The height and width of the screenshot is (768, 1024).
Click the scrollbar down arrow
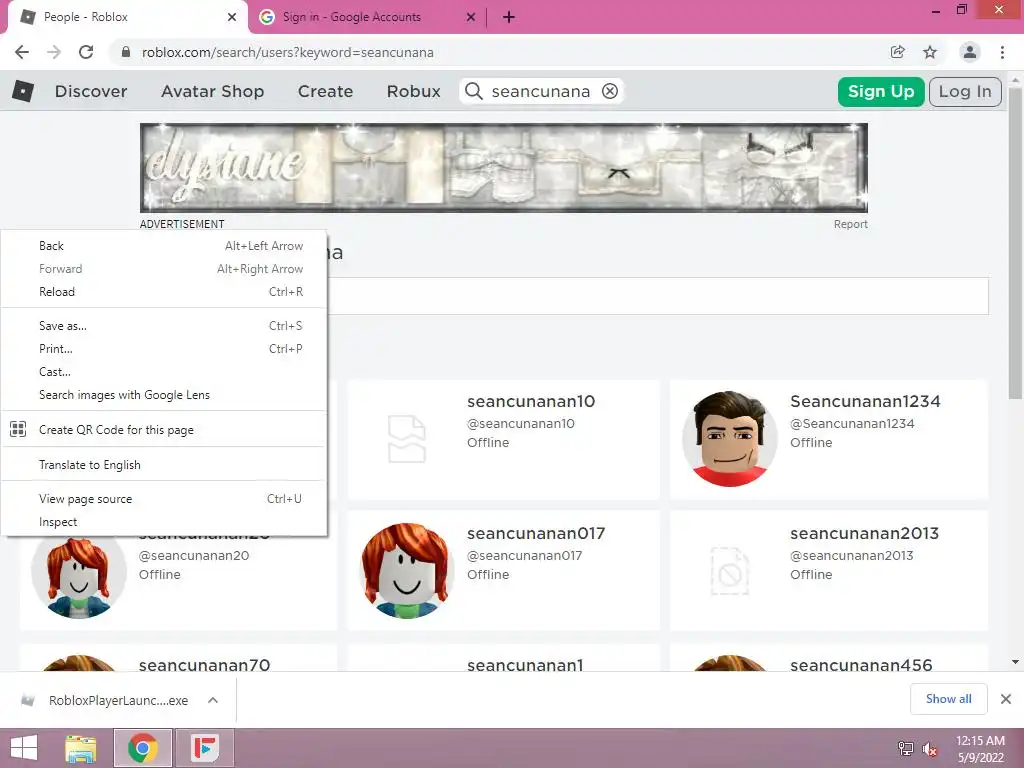(x=1015, y=662)
